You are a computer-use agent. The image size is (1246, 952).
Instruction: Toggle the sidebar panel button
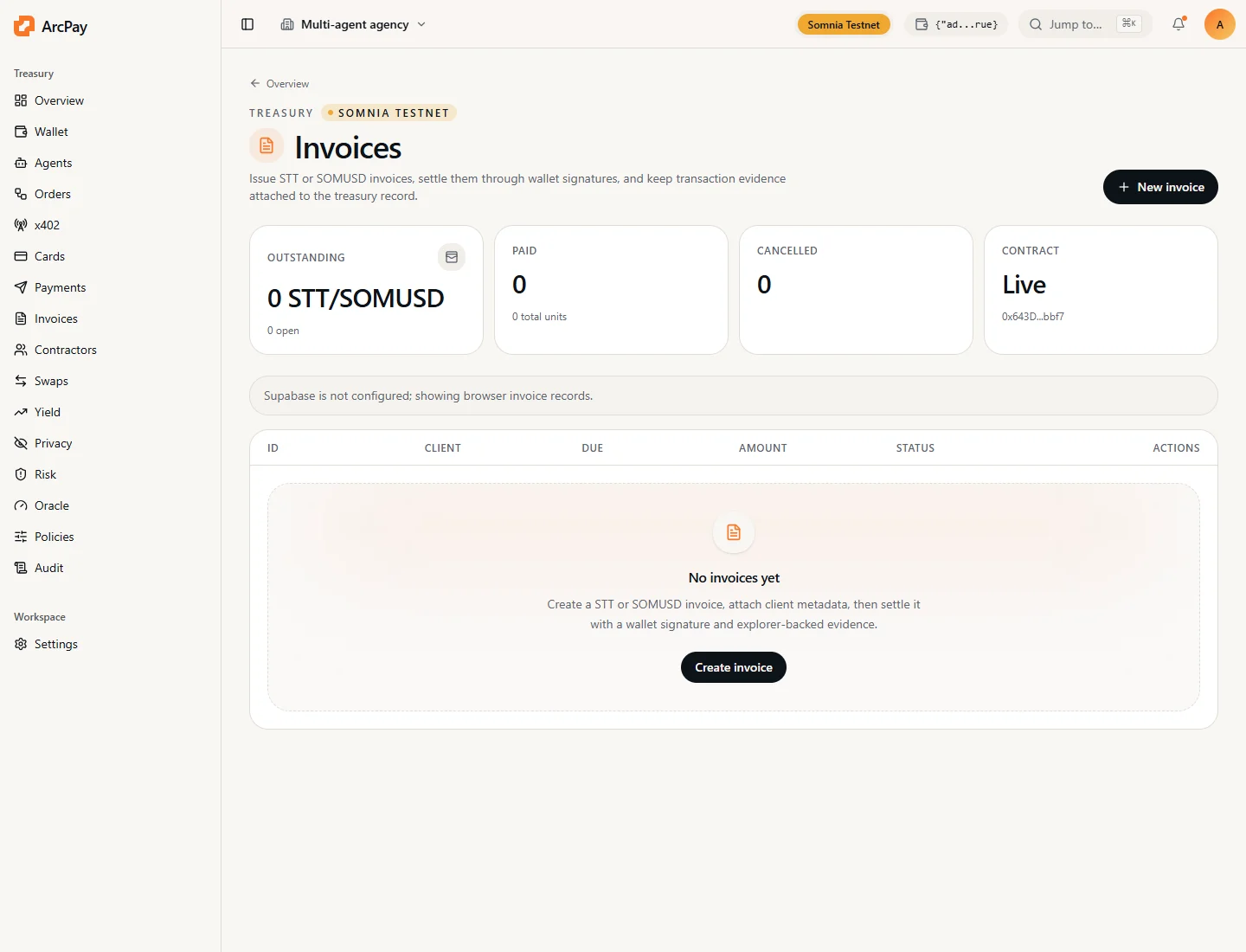pos(247,24)
